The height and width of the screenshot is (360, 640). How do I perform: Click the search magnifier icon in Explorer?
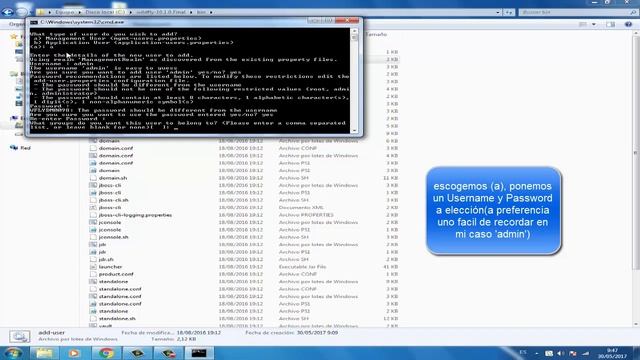pos(633,12)
